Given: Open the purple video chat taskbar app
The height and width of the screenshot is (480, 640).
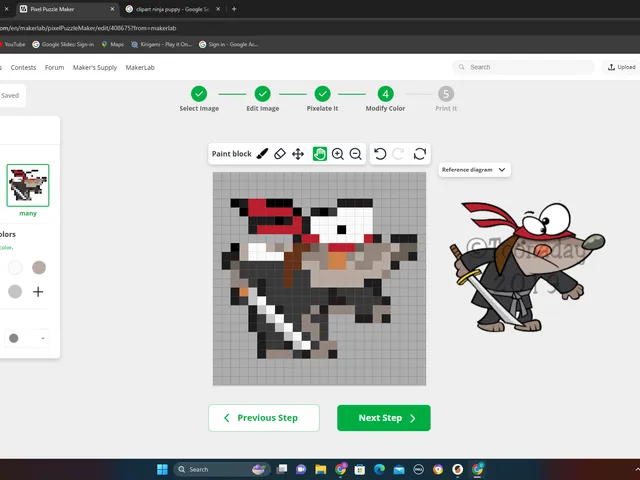Looking at the screenshot, I should pos(301,469).
